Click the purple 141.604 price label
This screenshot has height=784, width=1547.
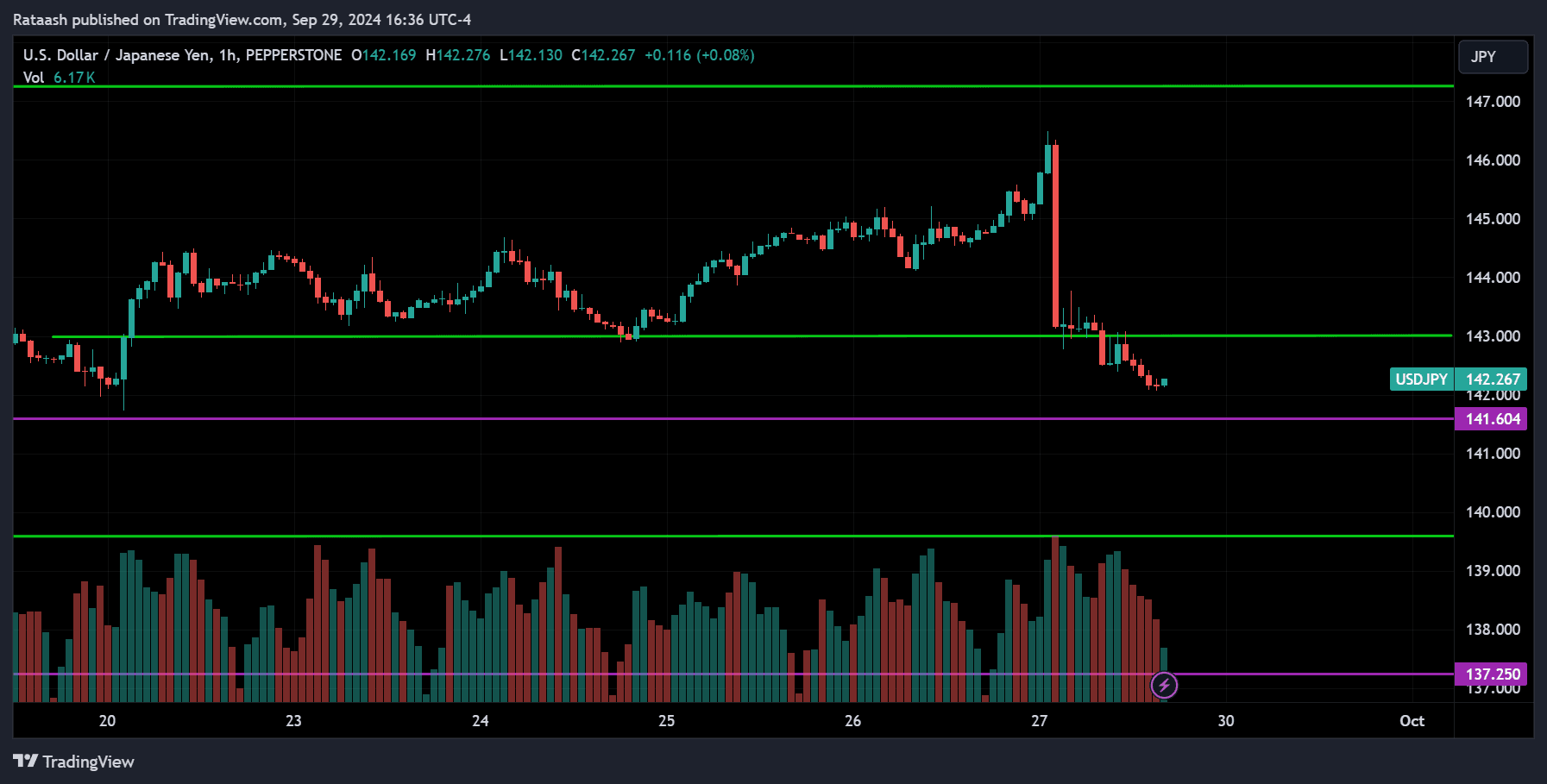(x=1492, y=419)
